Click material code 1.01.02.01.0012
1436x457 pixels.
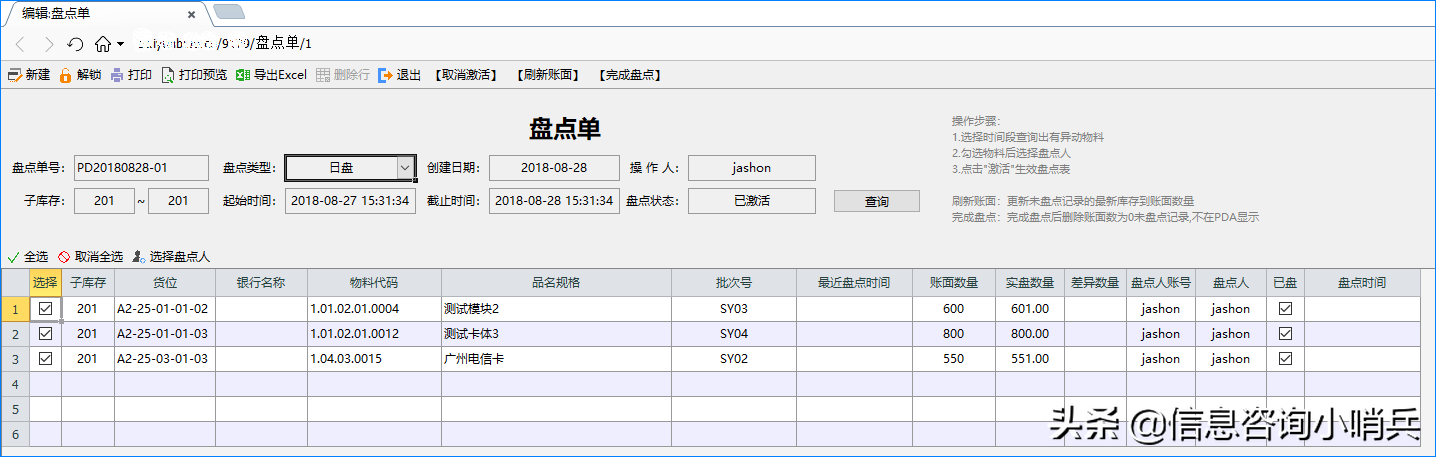[x=374, y=334]
